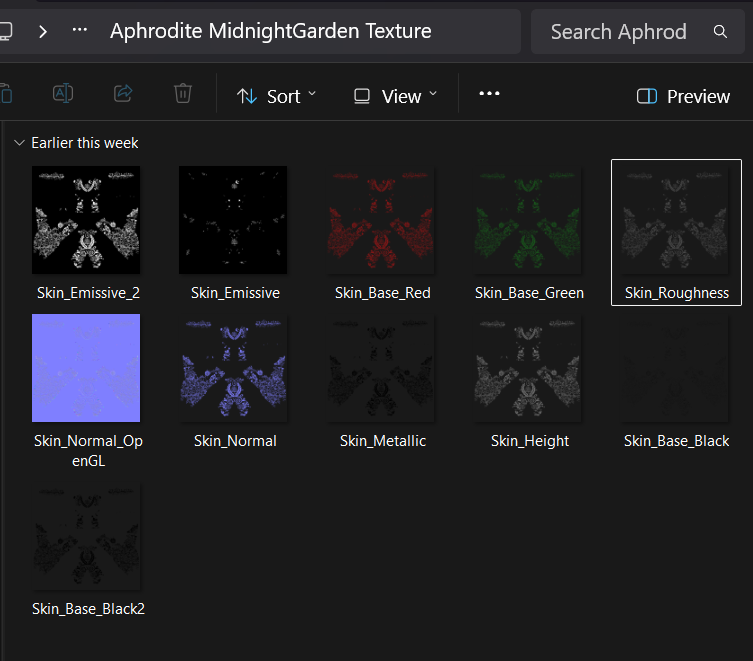The image size is (753, 661).
Task: Open the Sort dropdown
Action: point(277,96)
